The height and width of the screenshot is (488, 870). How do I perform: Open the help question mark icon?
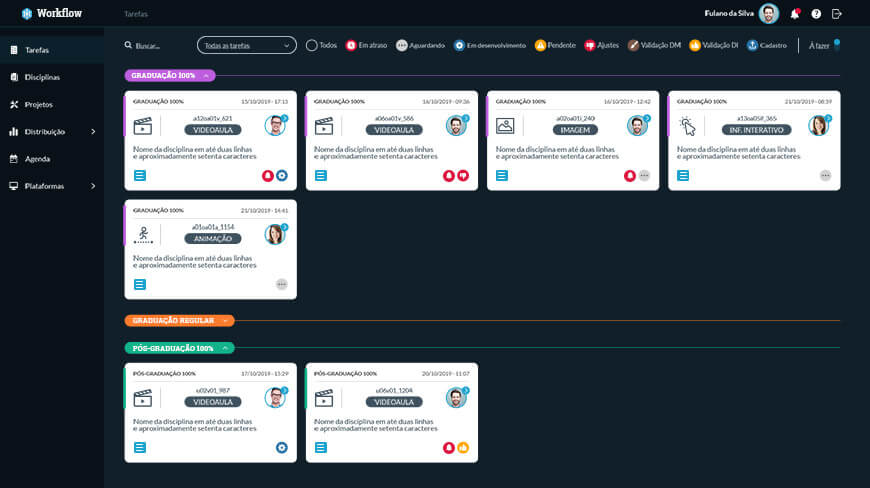(816, 14)
